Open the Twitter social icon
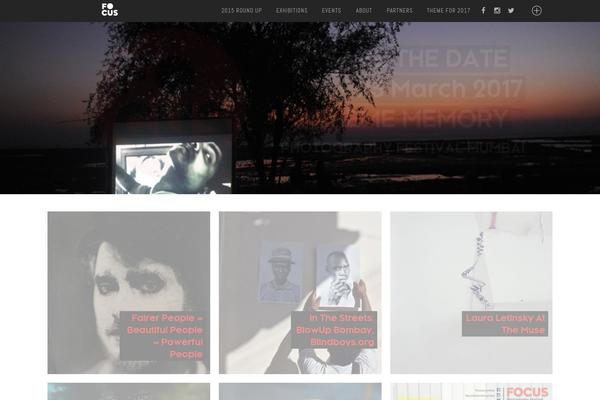 coord(511,11)
